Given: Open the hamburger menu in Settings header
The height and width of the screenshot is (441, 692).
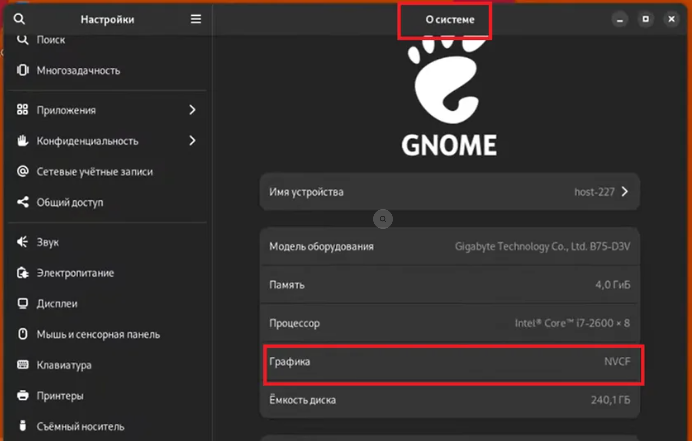Looking at the screenshot, I should coord(196,19).
